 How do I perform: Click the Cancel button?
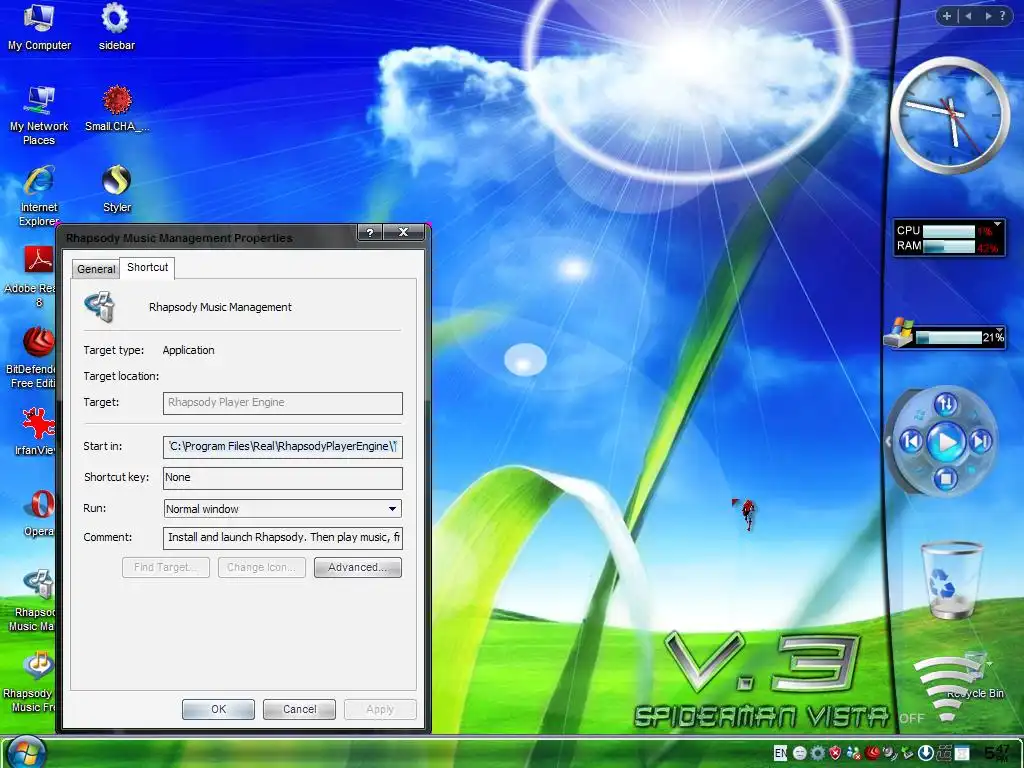click(299, 709)
